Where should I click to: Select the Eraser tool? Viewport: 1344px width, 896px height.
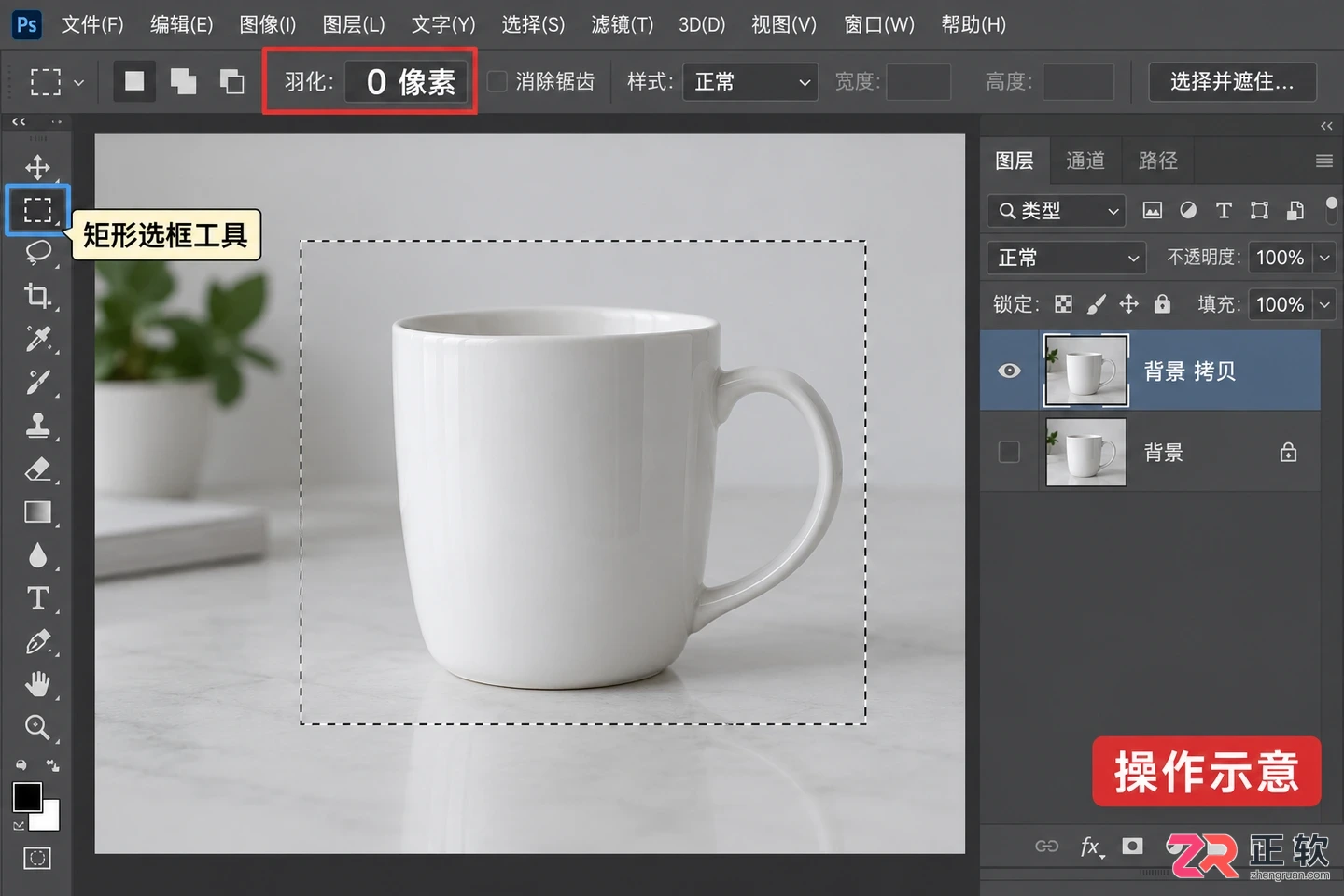pos(37,469)
